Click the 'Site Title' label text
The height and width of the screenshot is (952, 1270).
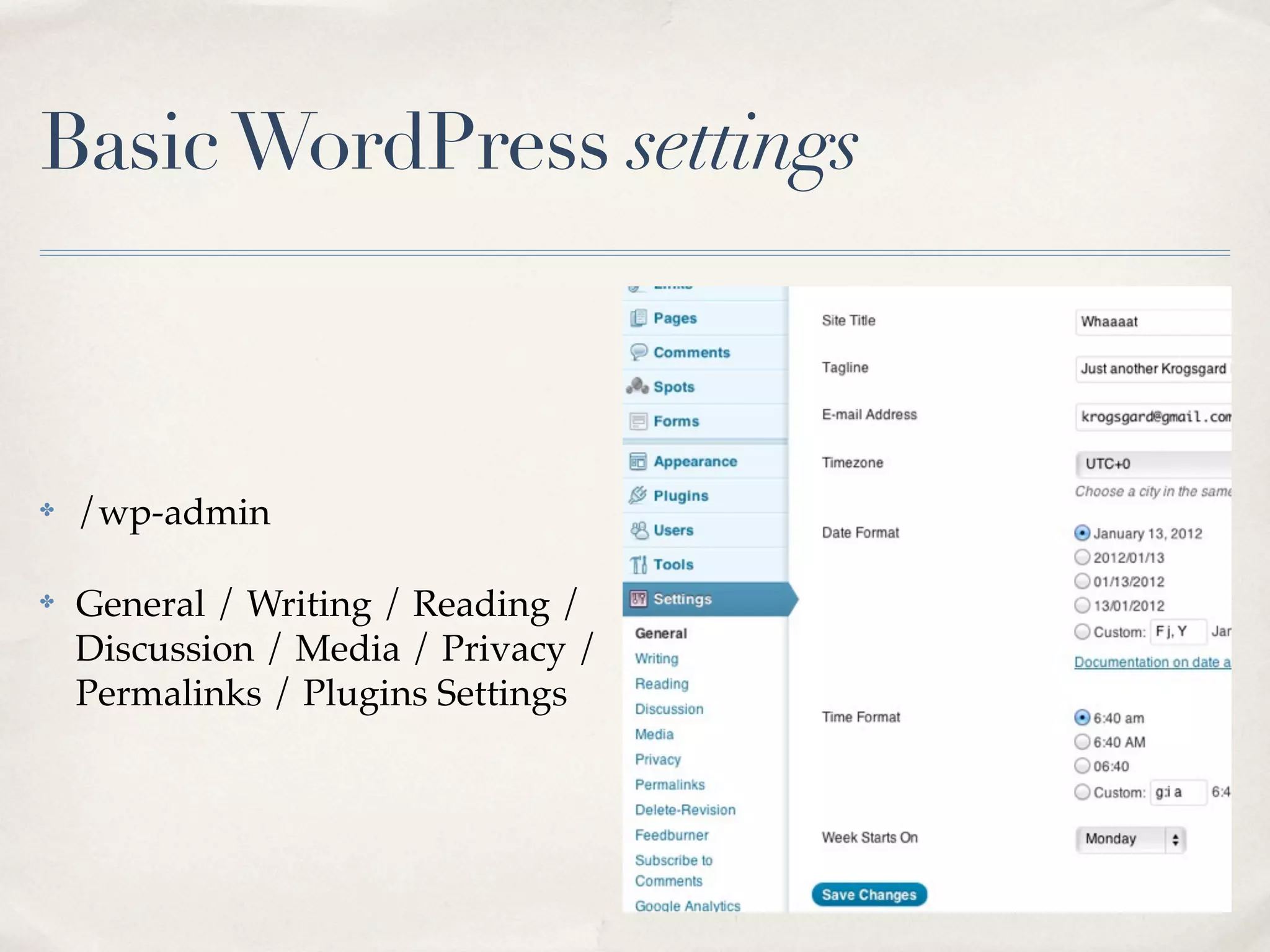pyautogui.click(x=848, y=320)
